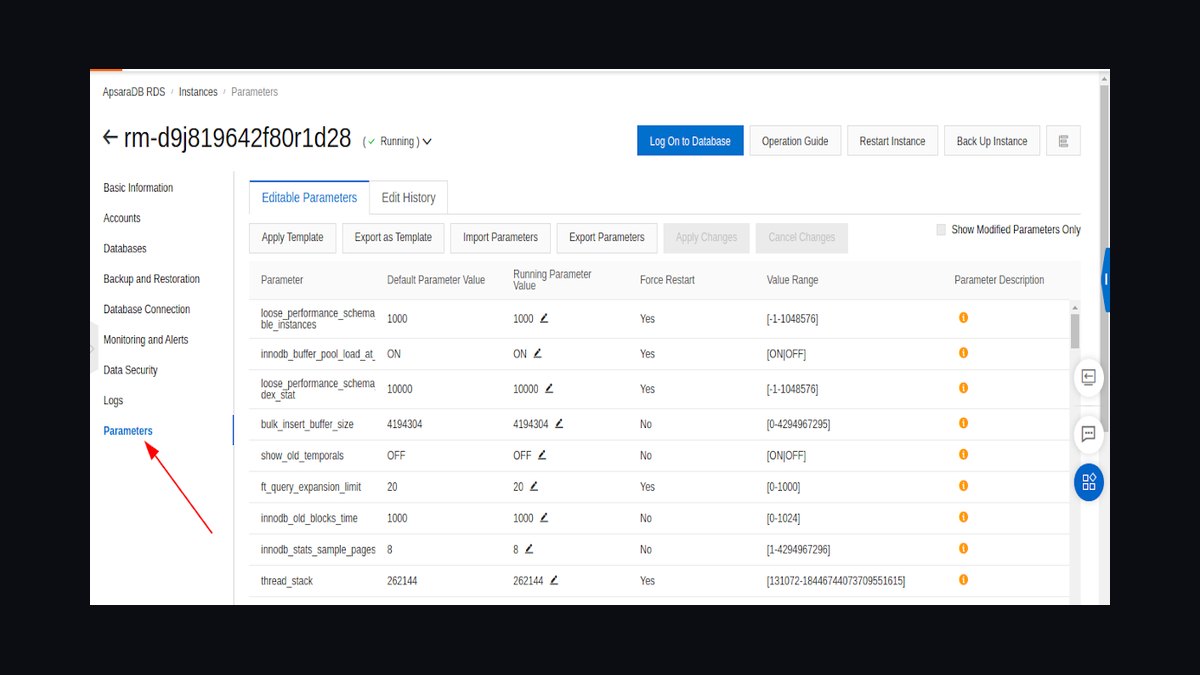1200x675 pixels.
Task: Go to Data Security section
Action: [131, 370]
